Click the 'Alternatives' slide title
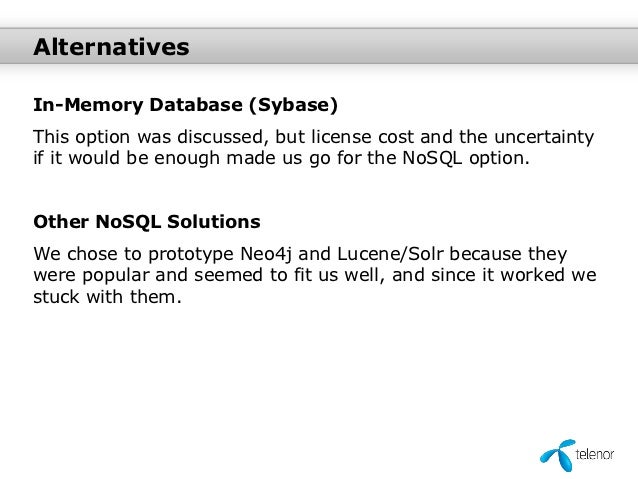The width and height of the screenshot is (638, 479). click(x=110, y=47)
